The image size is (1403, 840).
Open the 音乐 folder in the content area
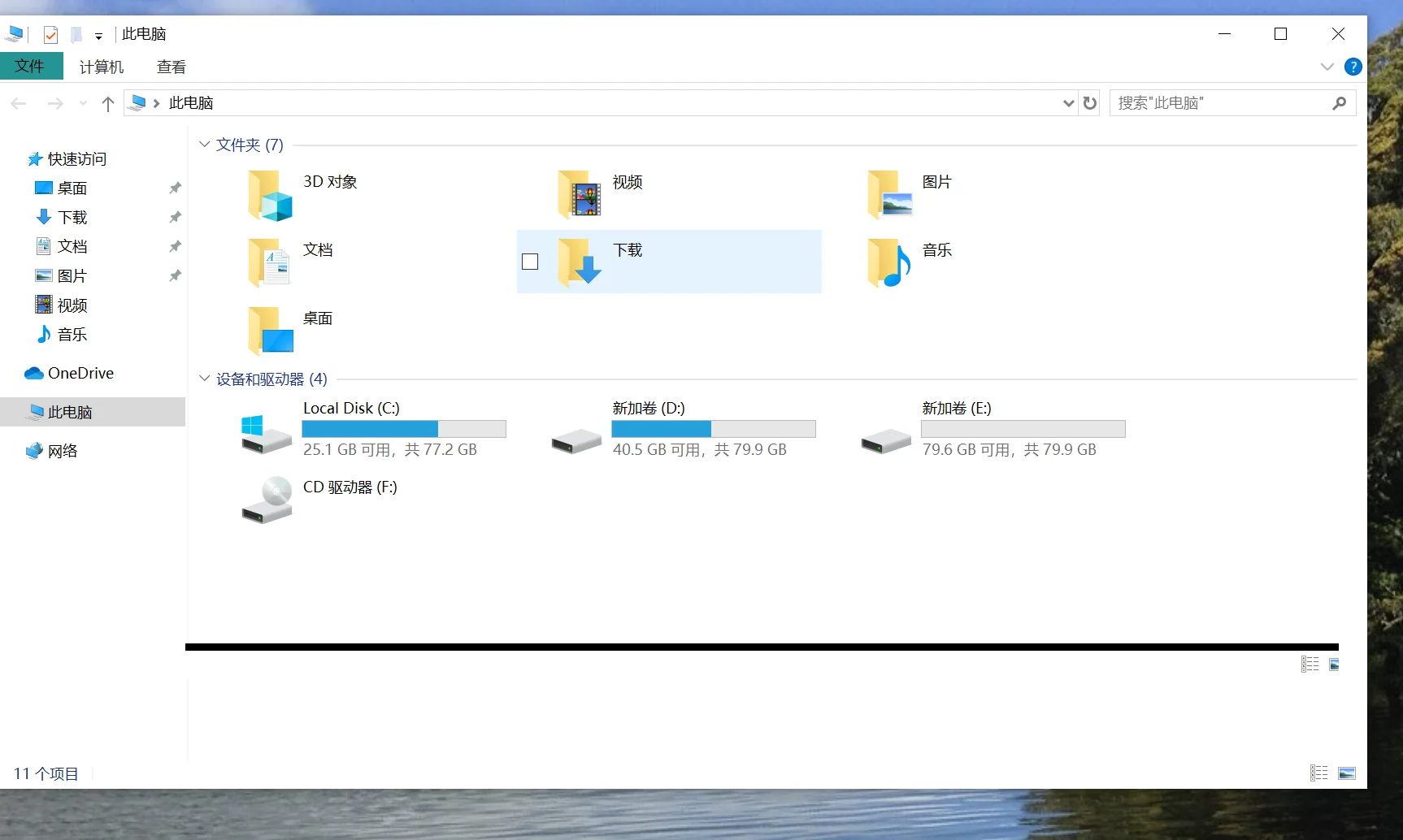coord(936,250)
